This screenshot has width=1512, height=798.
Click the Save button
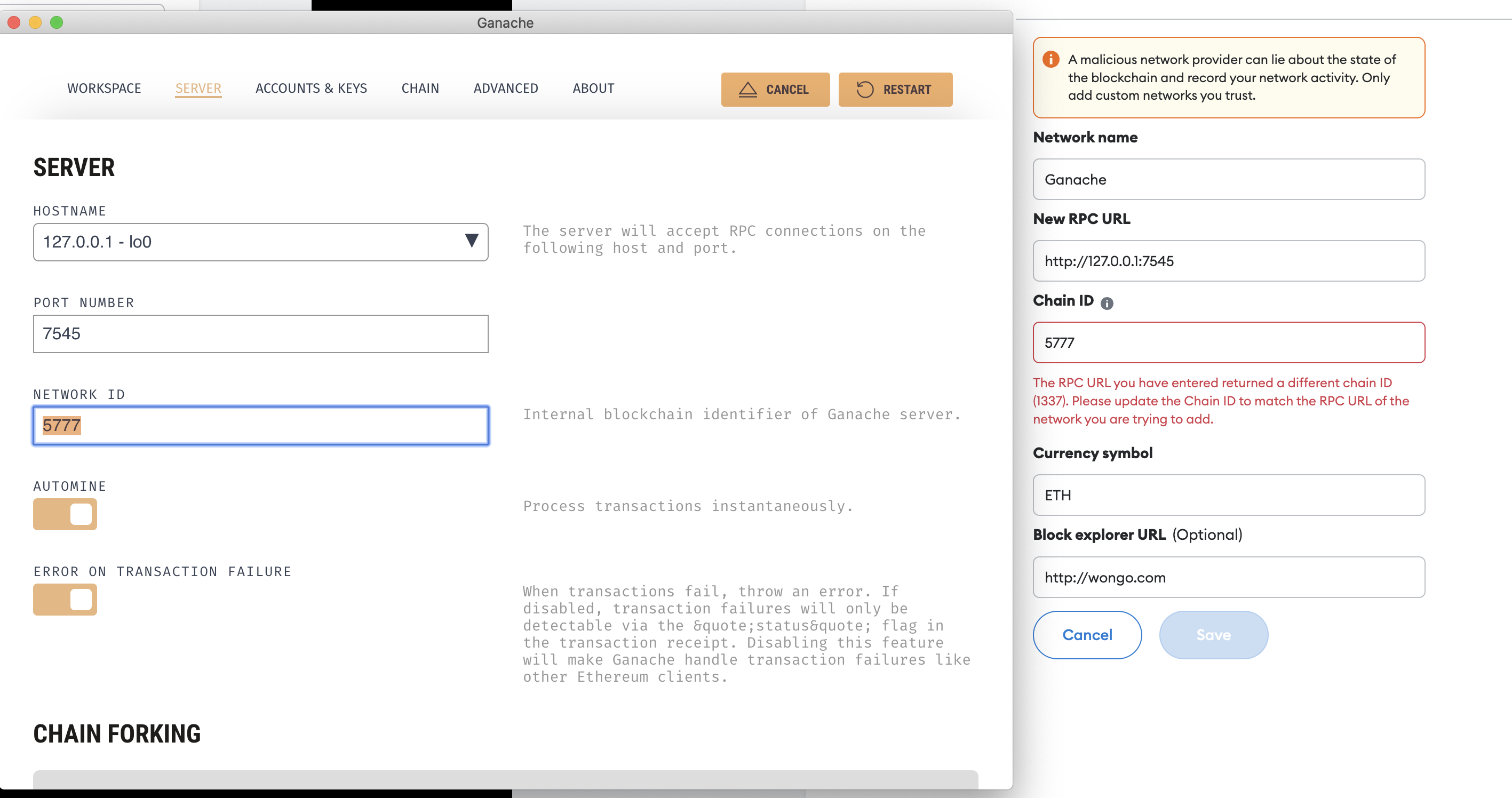(x=1213, y=634)
